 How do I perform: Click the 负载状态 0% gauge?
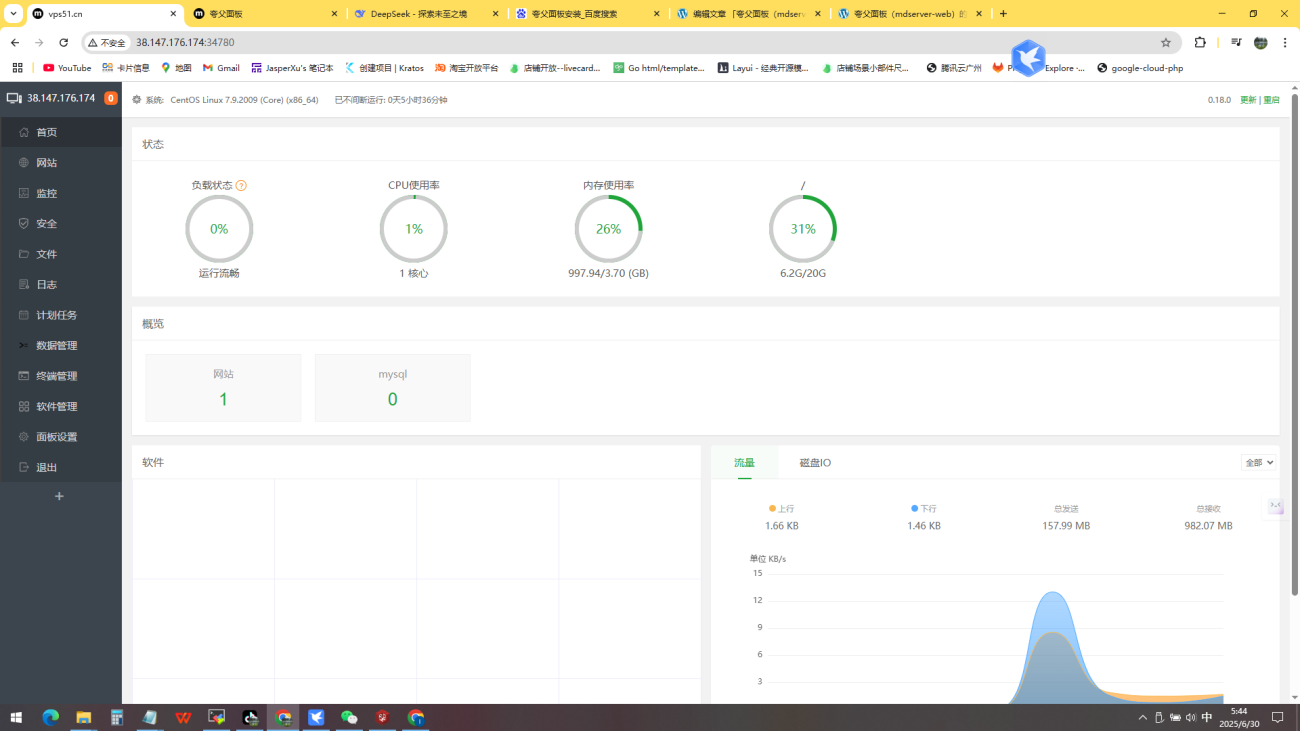tap(219, 229)
